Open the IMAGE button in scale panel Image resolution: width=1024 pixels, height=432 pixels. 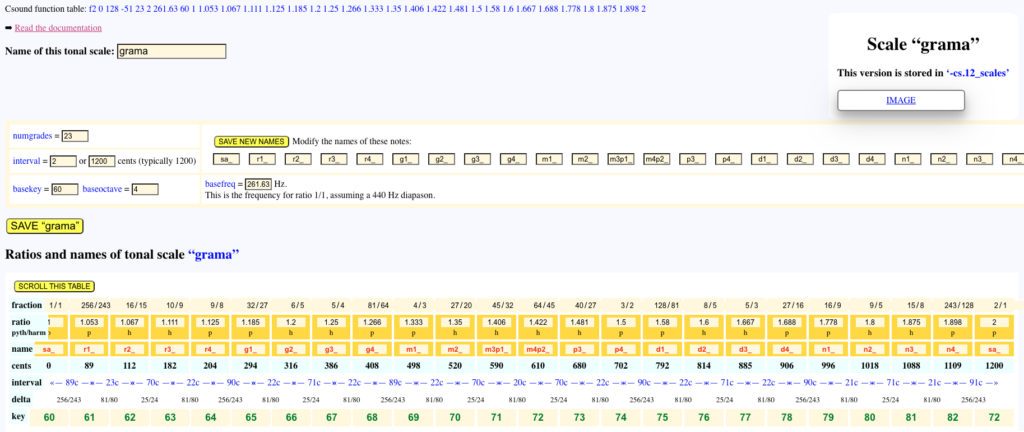point(900,100)
